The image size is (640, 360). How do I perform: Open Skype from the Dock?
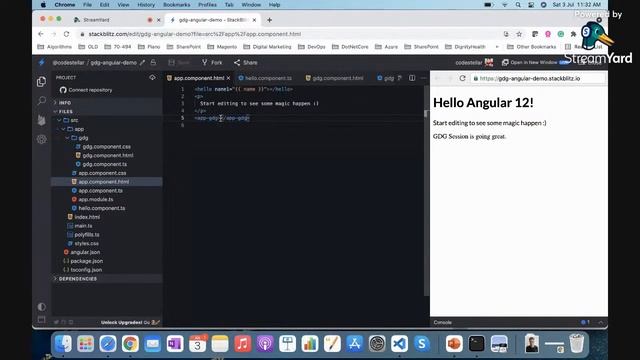pos(422,344)
